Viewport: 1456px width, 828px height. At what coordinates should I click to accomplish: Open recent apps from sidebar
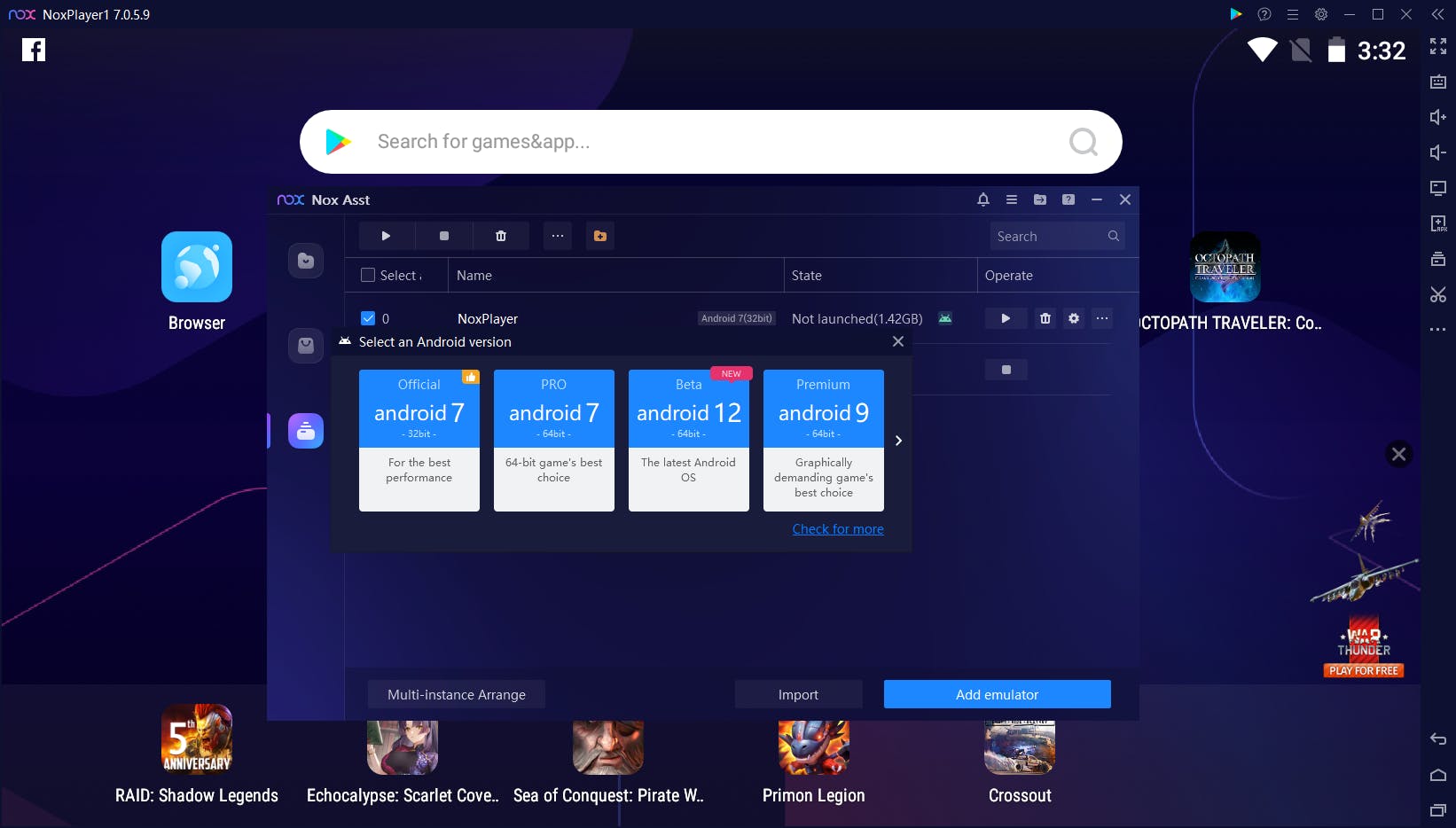[1438, 810]
